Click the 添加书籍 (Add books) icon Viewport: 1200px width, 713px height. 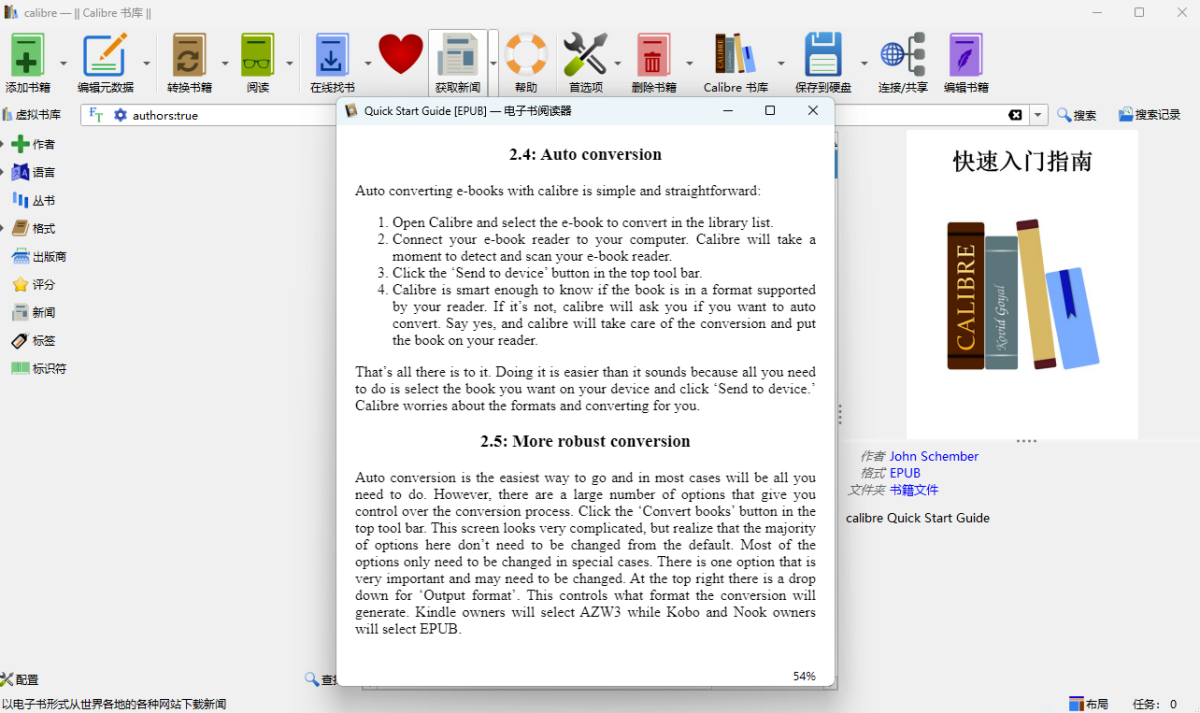[x=27, y=56]
